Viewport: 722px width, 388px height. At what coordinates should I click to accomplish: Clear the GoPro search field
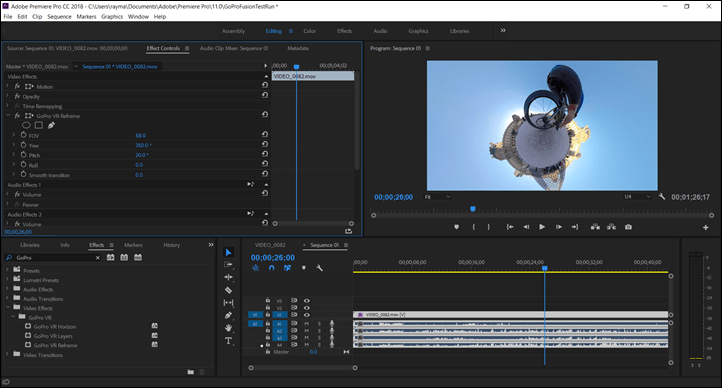click(98, 258)
